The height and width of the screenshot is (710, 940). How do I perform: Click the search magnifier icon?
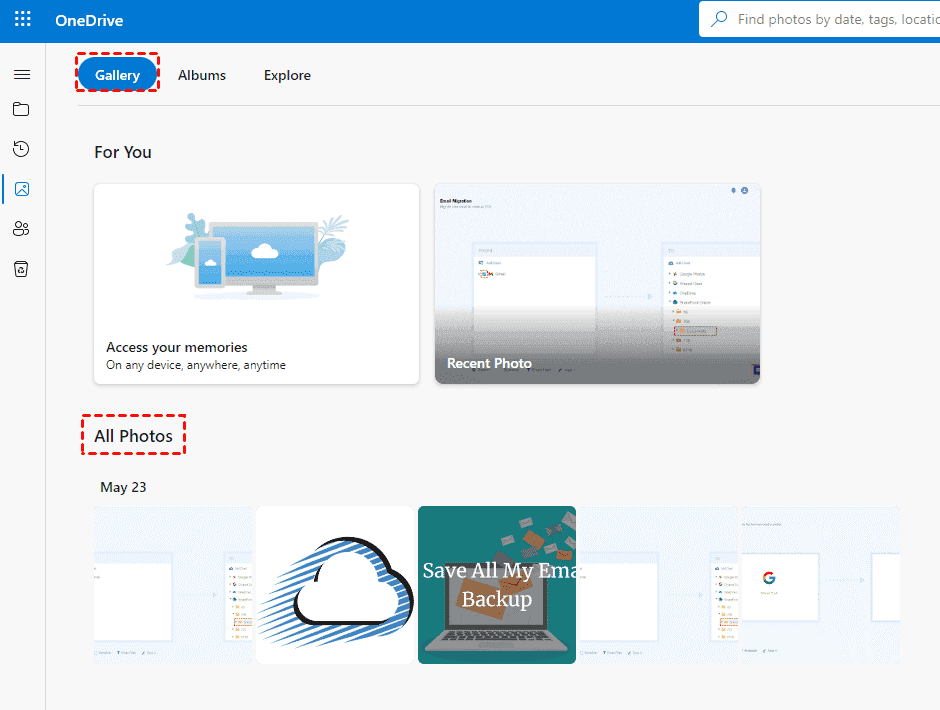[718, 19]
